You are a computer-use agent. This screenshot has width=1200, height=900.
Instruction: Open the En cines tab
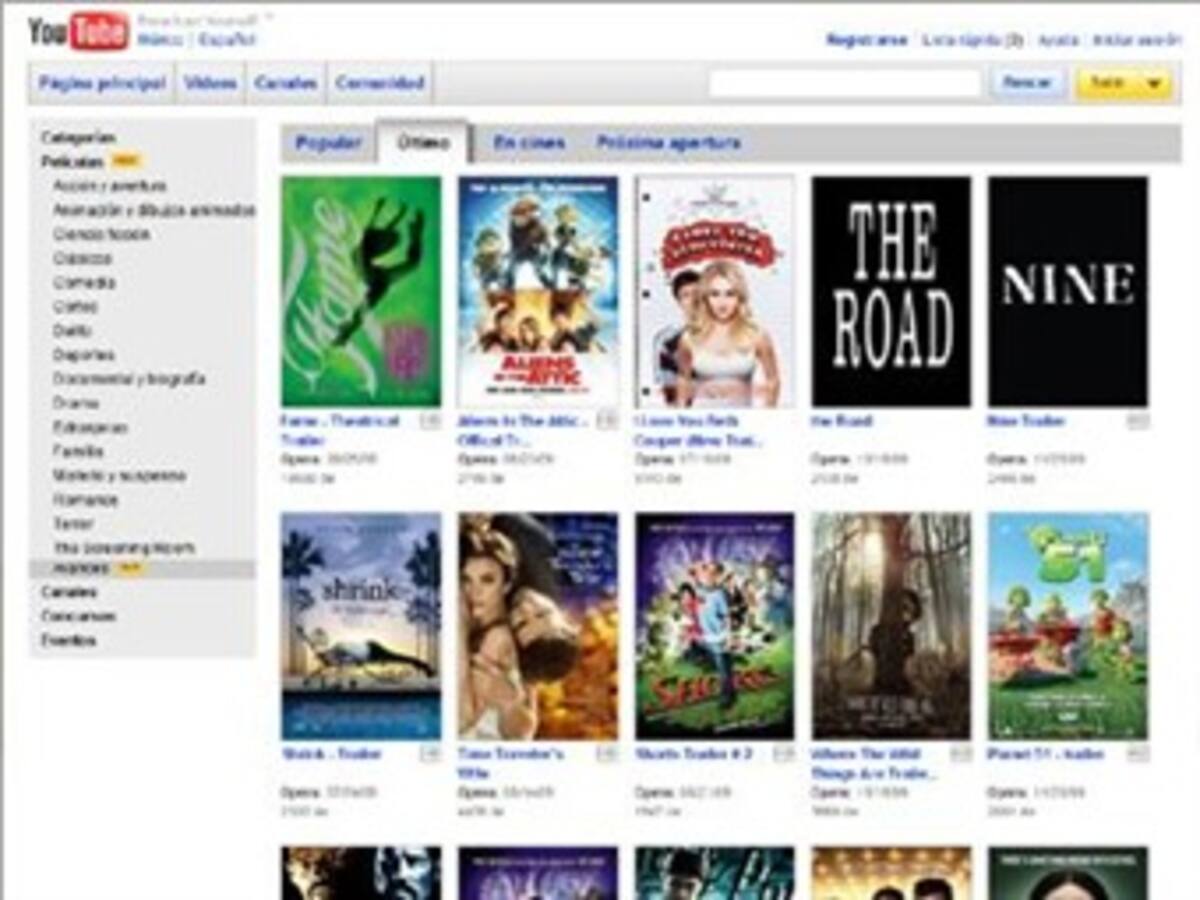coord(529,143)
